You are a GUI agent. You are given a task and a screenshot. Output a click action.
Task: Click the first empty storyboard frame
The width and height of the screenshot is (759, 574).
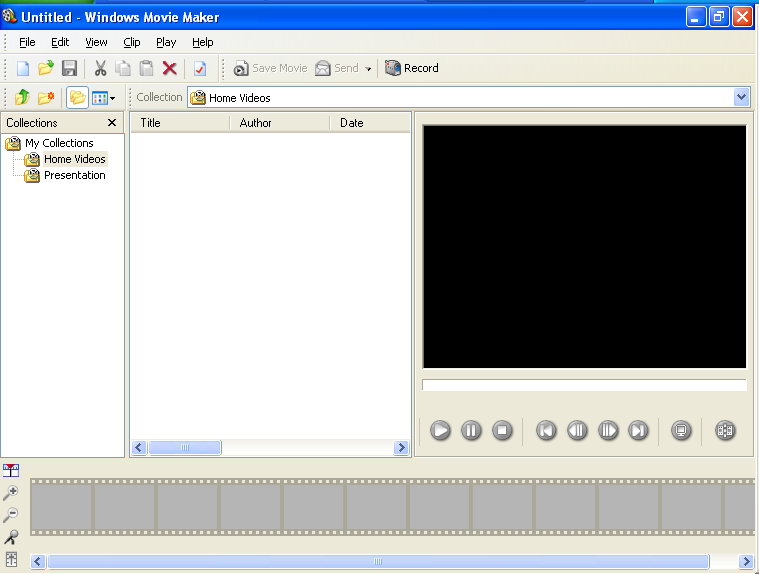[61, 507]
